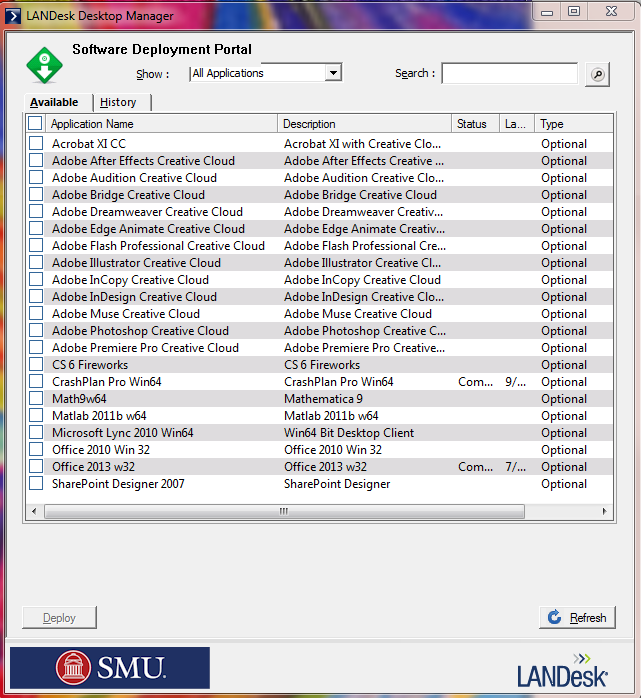Select the Available tab
The width and height of the screenshot is (641, 698).
[x=54, y=102]
